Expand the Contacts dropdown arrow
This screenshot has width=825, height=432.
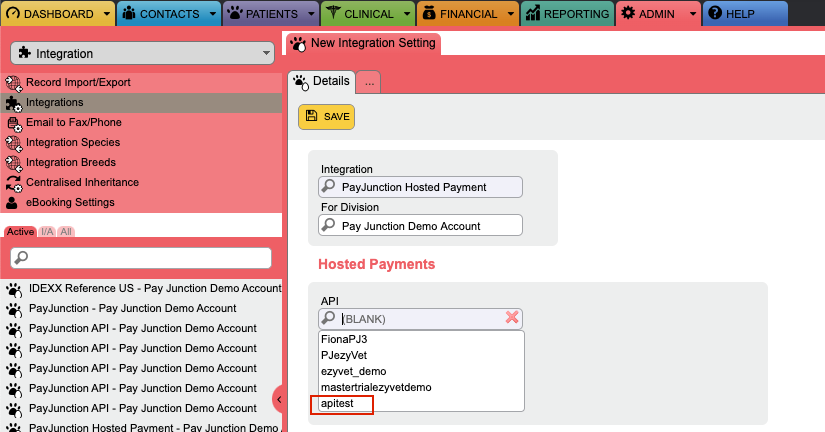click(213, 14)
